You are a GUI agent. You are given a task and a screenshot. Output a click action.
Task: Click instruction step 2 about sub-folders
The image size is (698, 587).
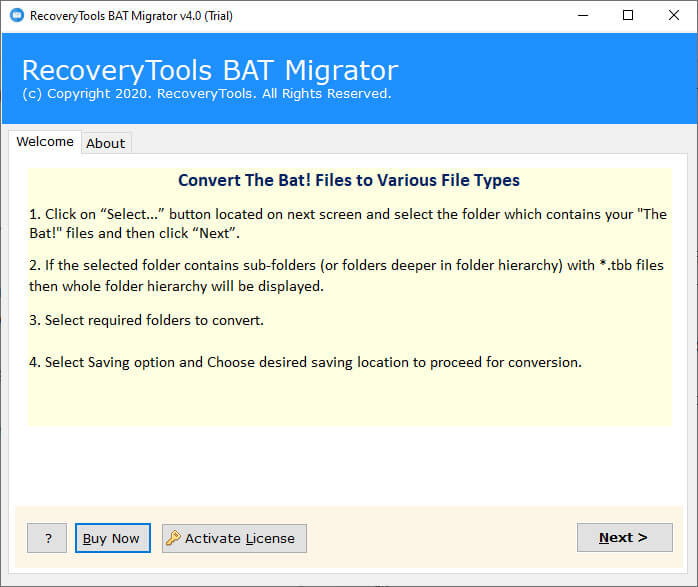click(x=346, y=275)
